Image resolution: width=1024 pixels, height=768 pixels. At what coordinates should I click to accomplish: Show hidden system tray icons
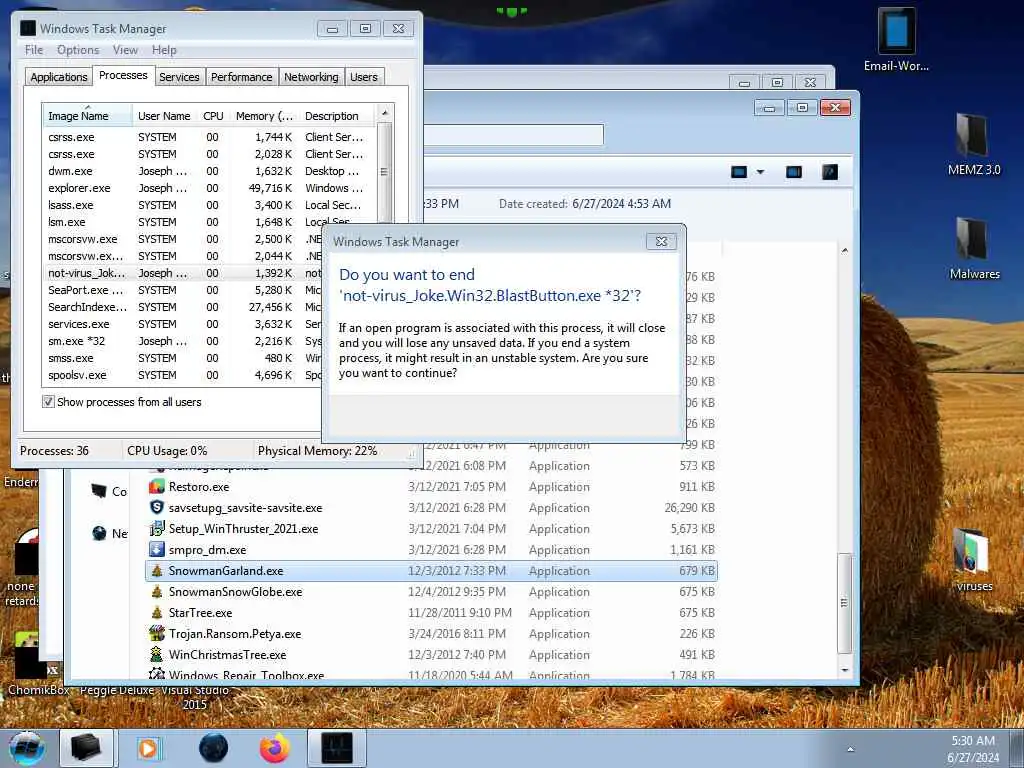coord(850,749)
